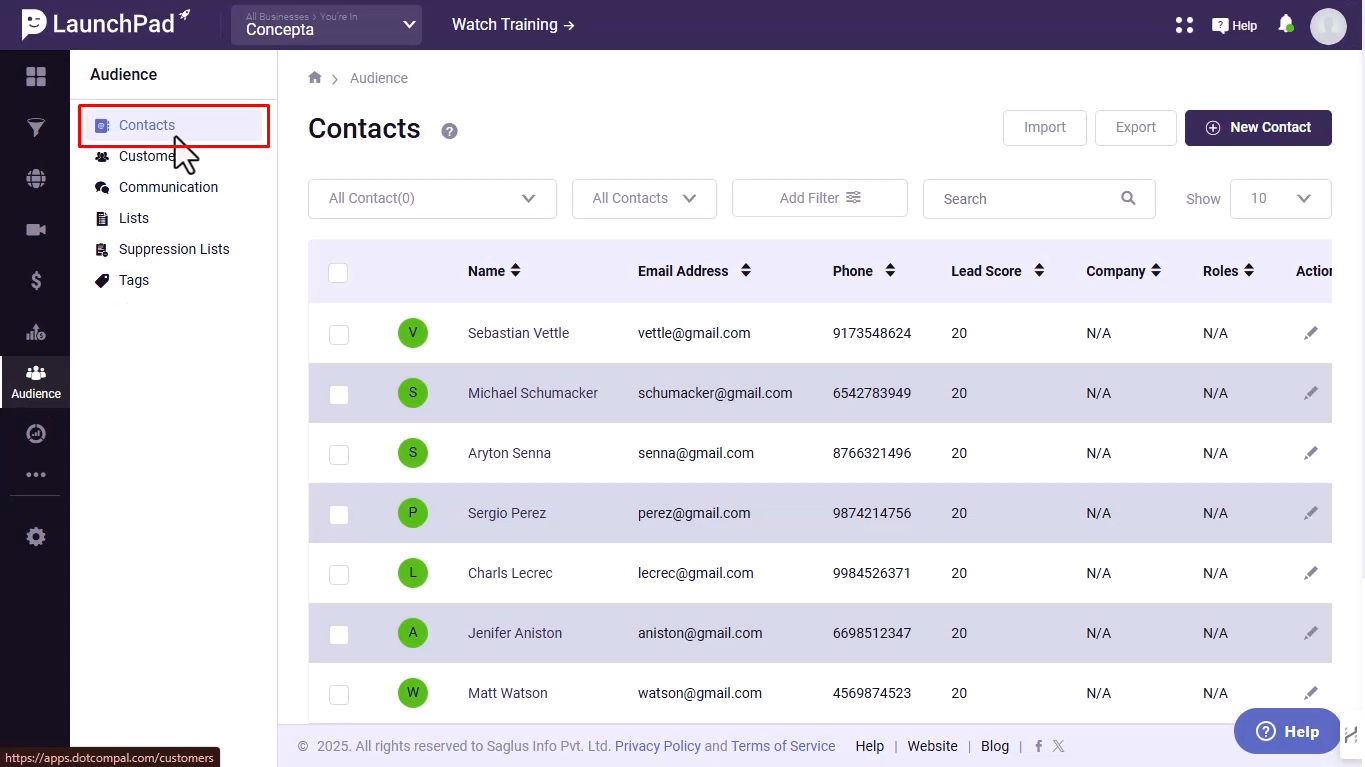
Task: Open the X social icon in footer
Action: click(1058, 746)
